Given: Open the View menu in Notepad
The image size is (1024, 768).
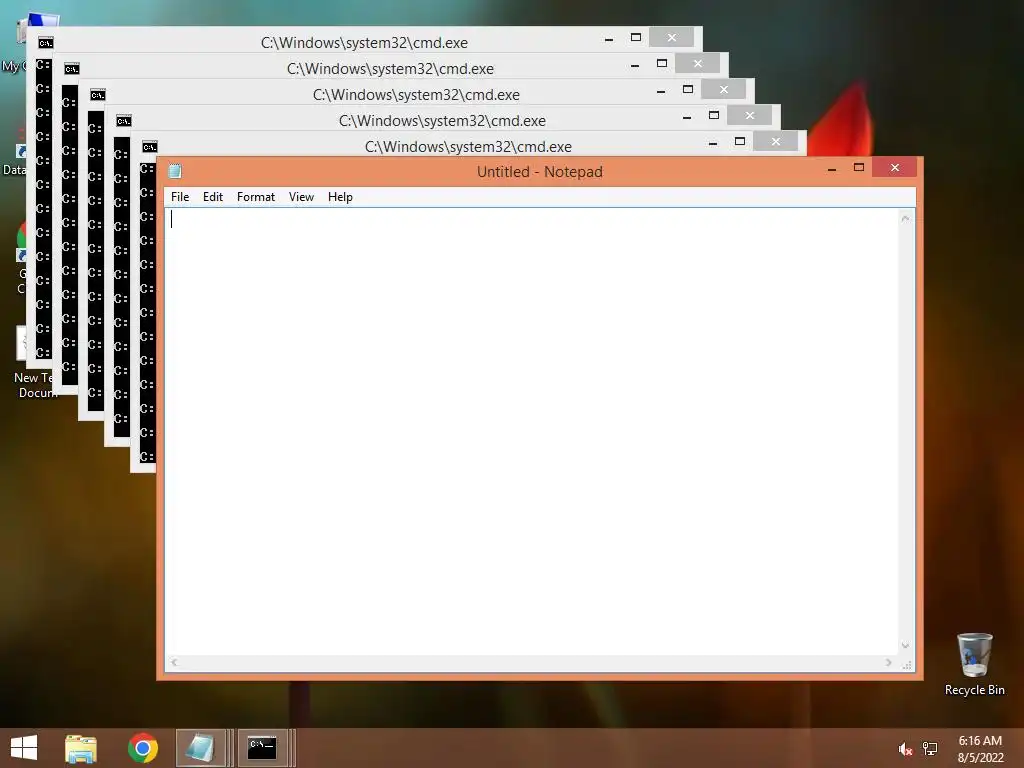Looking at the screenshot, I should pyautogui.click(x=301, y=197).
